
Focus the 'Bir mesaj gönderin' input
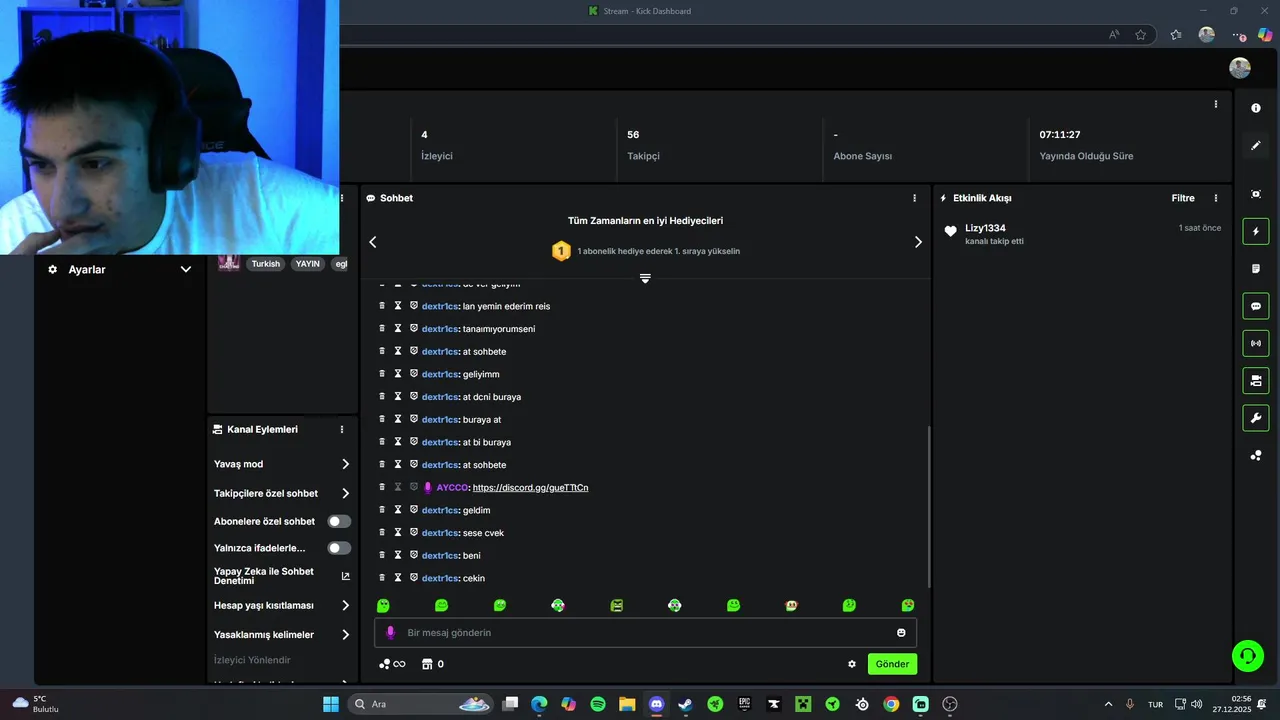point(645,633)
